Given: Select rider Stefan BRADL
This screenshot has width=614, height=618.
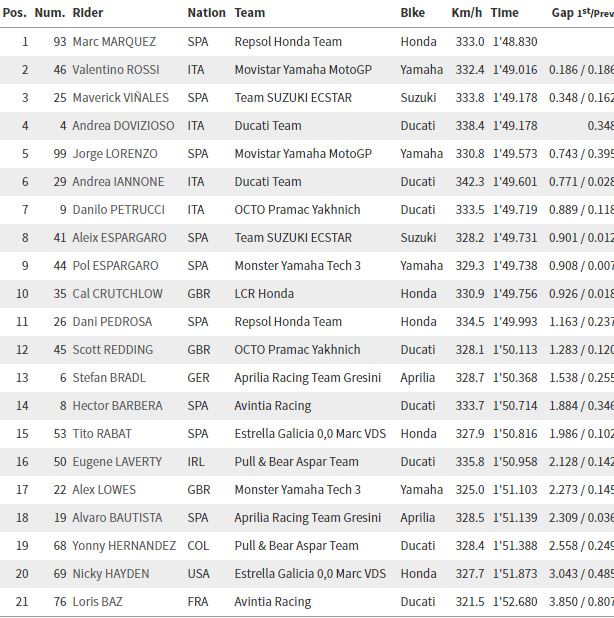Looking at the screenshot, I should tap(109, 378).
